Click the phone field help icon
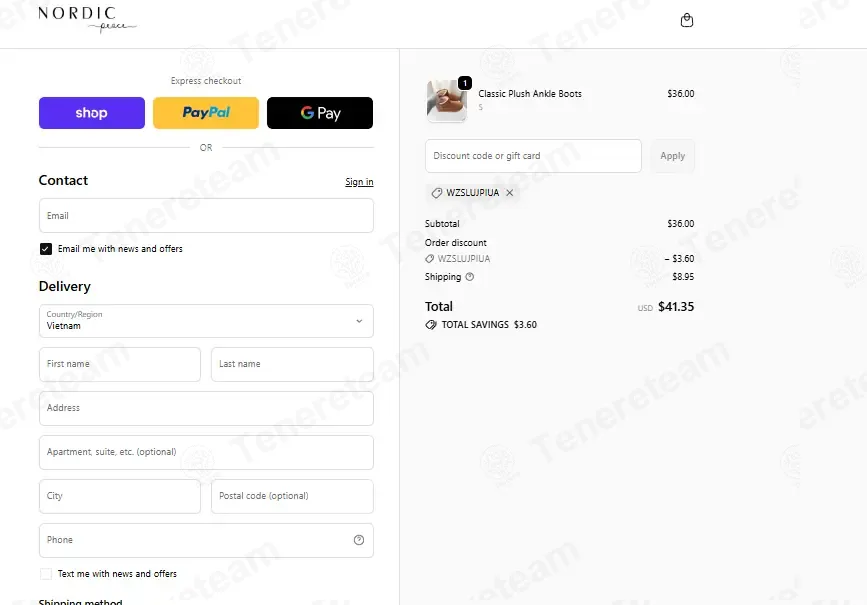867x605 pixels. coord(359,540)
